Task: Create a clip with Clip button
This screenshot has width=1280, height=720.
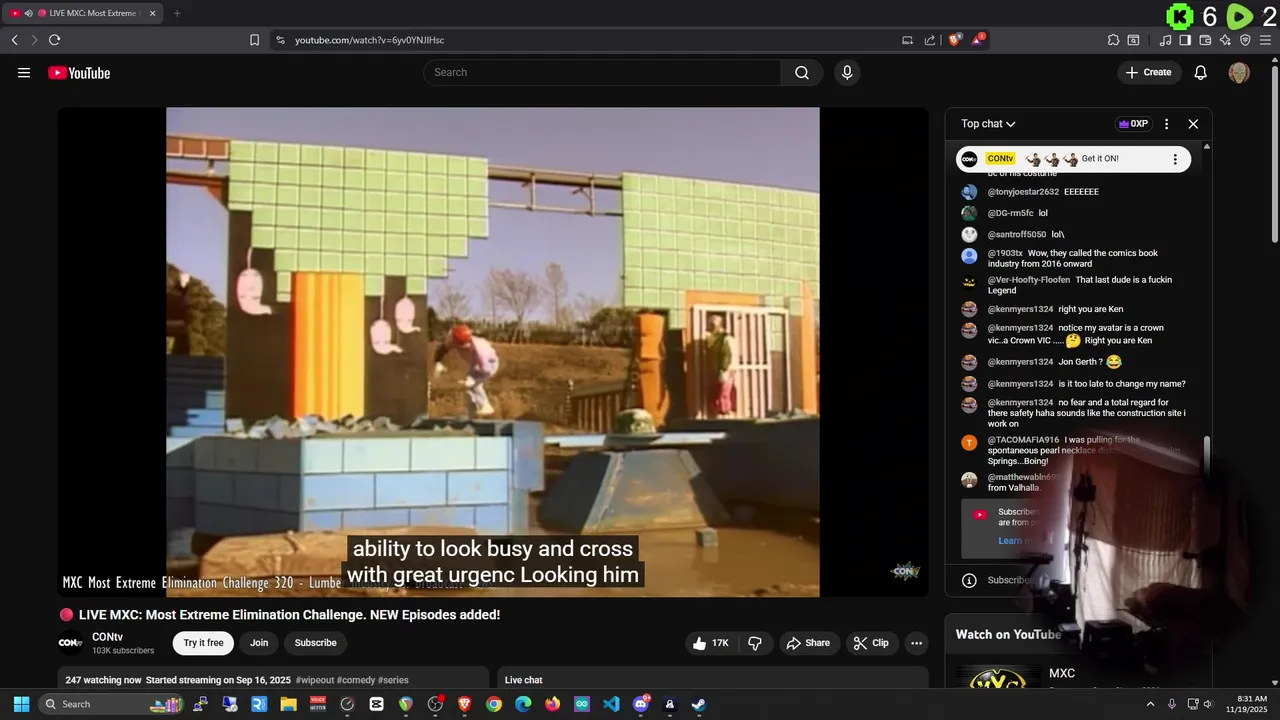Action: point(871,643)
